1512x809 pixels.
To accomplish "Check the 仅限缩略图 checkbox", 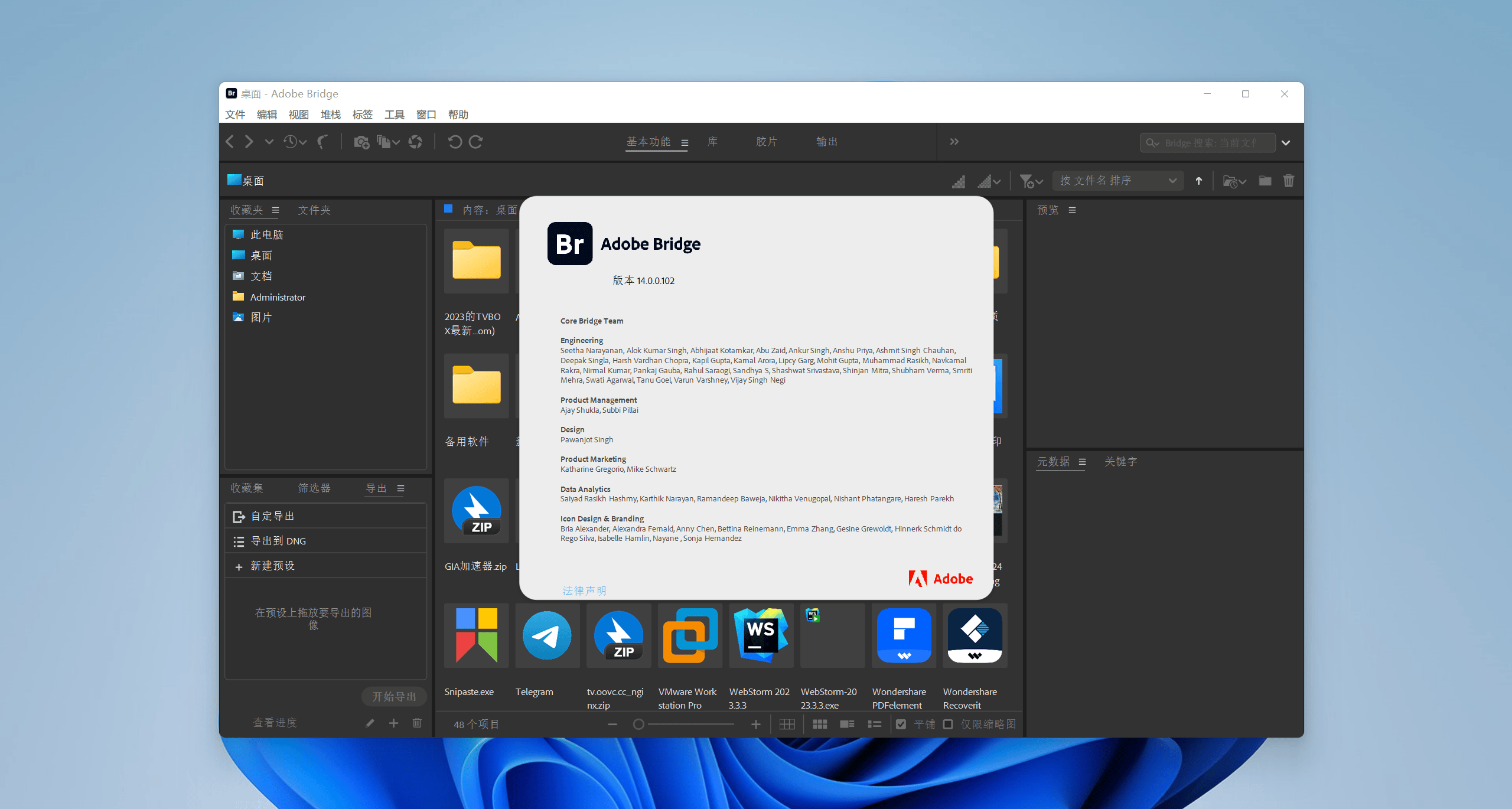I will pyautogui.click(x=948, y=725).
